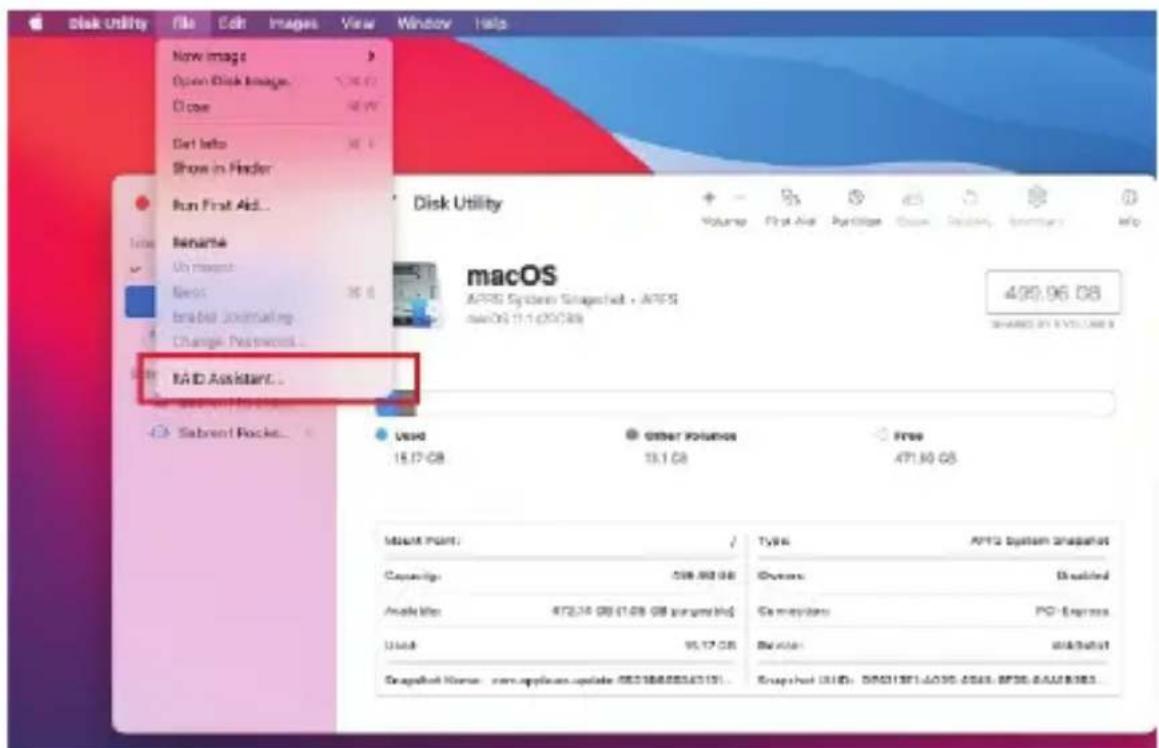The height and width of the screenshot is (748, 1159).
Task: Click the red close window button
Action: 142,203
